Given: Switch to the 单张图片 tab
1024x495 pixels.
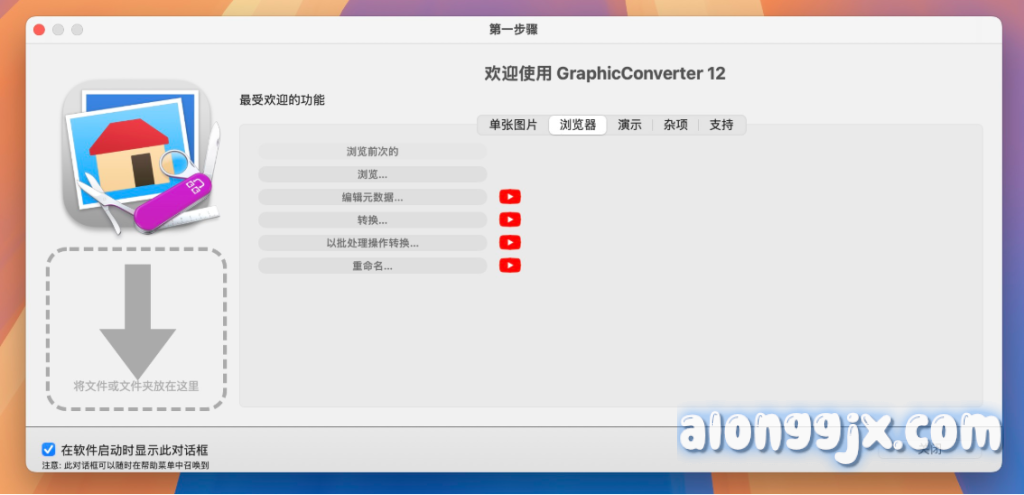Looking at the screenshot, I should pos(513,125).
